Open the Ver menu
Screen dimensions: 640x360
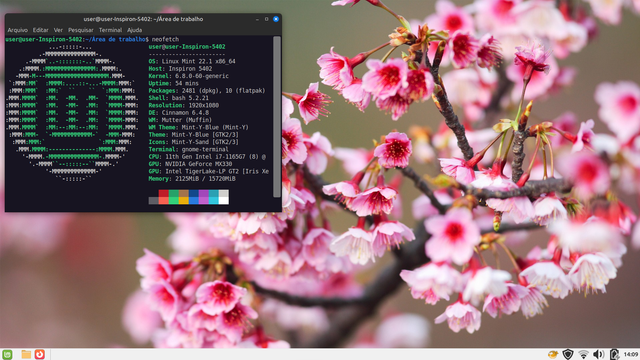point(58,30)
